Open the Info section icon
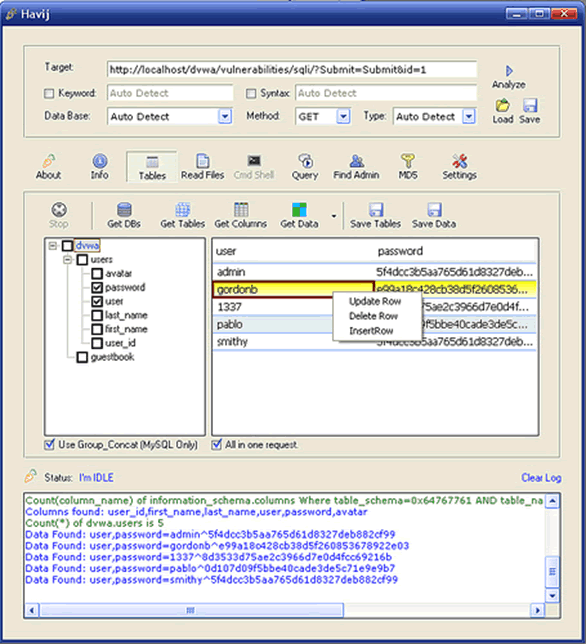586x644 pixels. (100, 161)
